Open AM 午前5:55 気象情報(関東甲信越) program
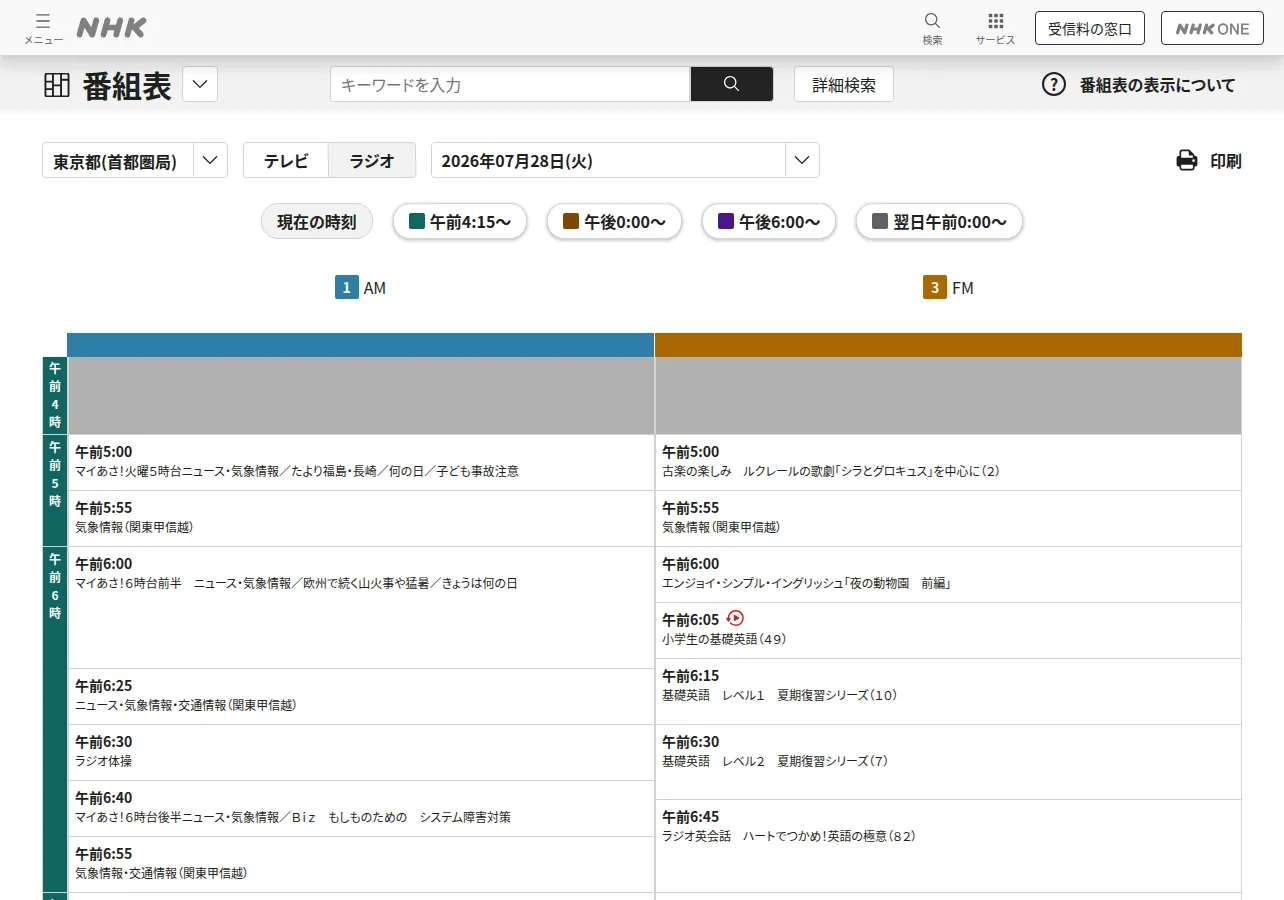Image resolution: width=1284 pixels, height=900 pixels. [360, 518]
